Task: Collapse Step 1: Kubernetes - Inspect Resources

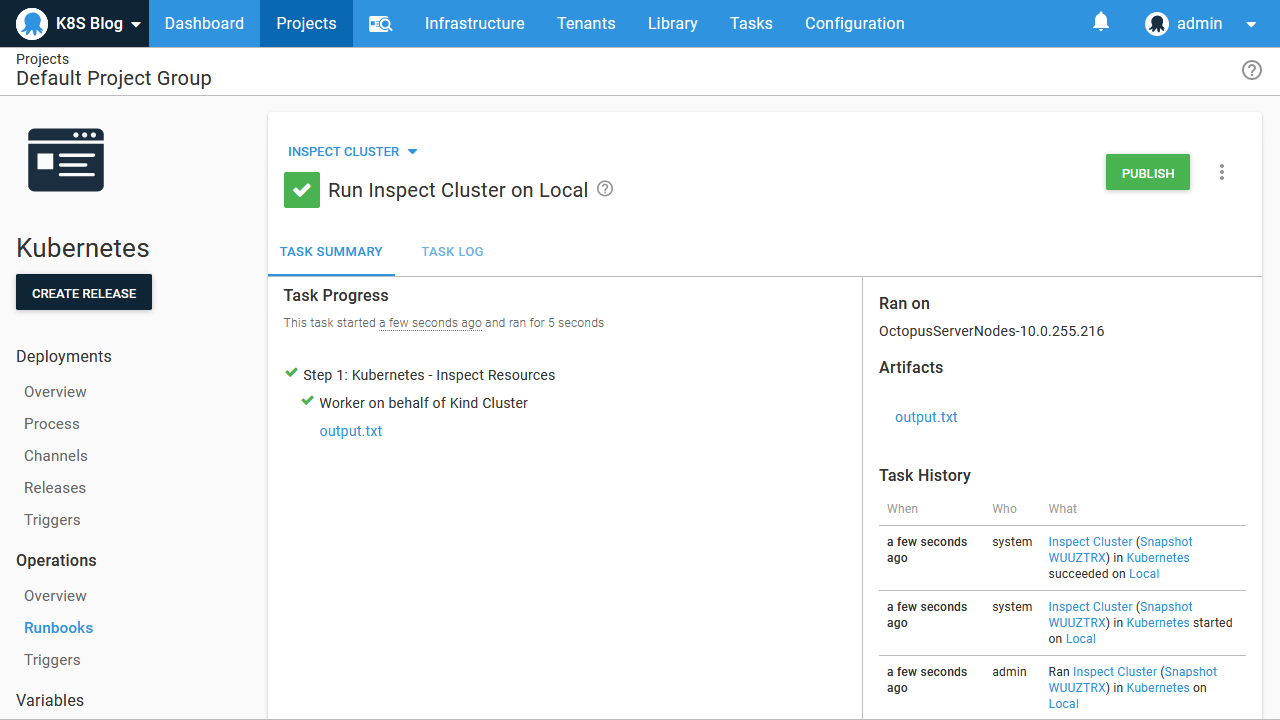Action: [429, 375]
